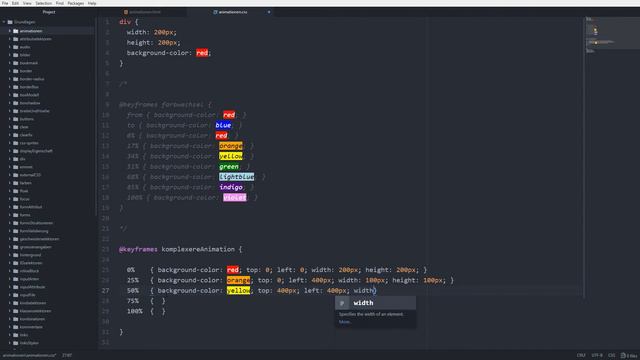The height and width of the screenshot is (360, 640).
Task: Click the yellow color marker on line 27
Action: click(x=238, y=290)
